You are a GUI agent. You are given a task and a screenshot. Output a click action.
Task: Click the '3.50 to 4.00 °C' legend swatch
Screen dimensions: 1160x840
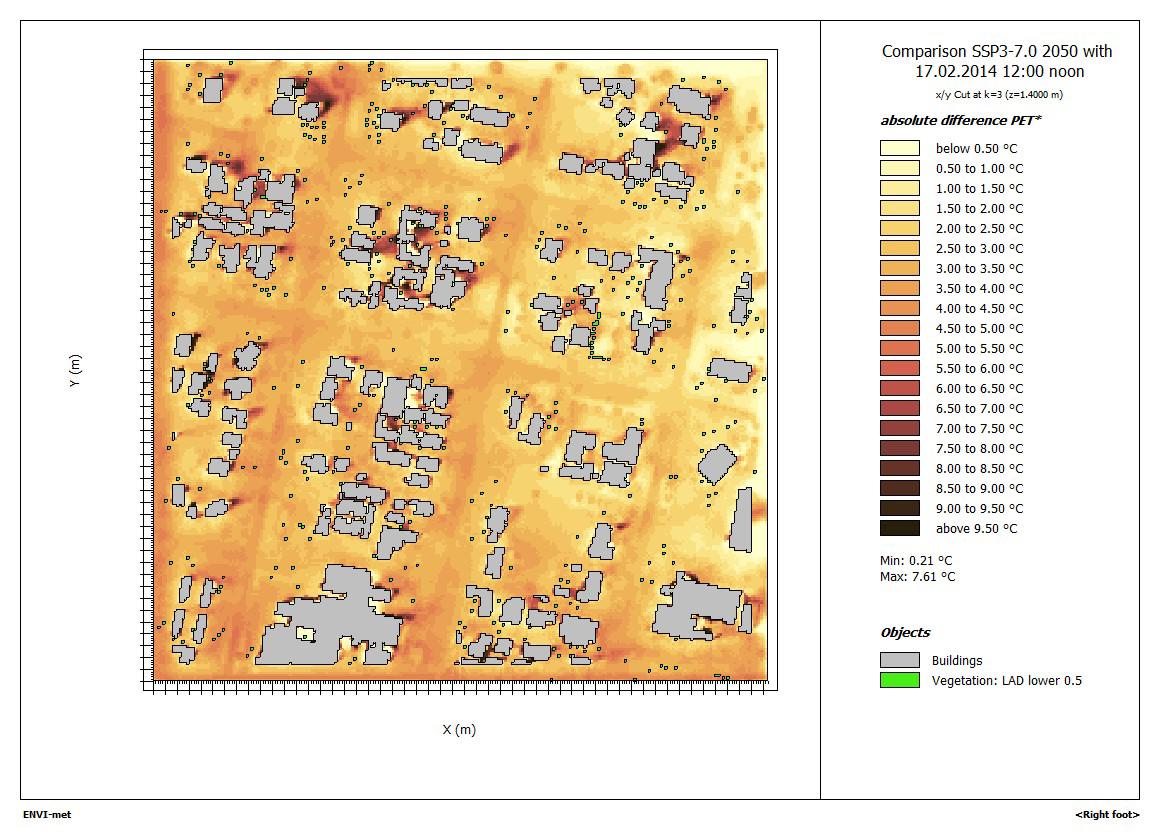click(900, 288)
